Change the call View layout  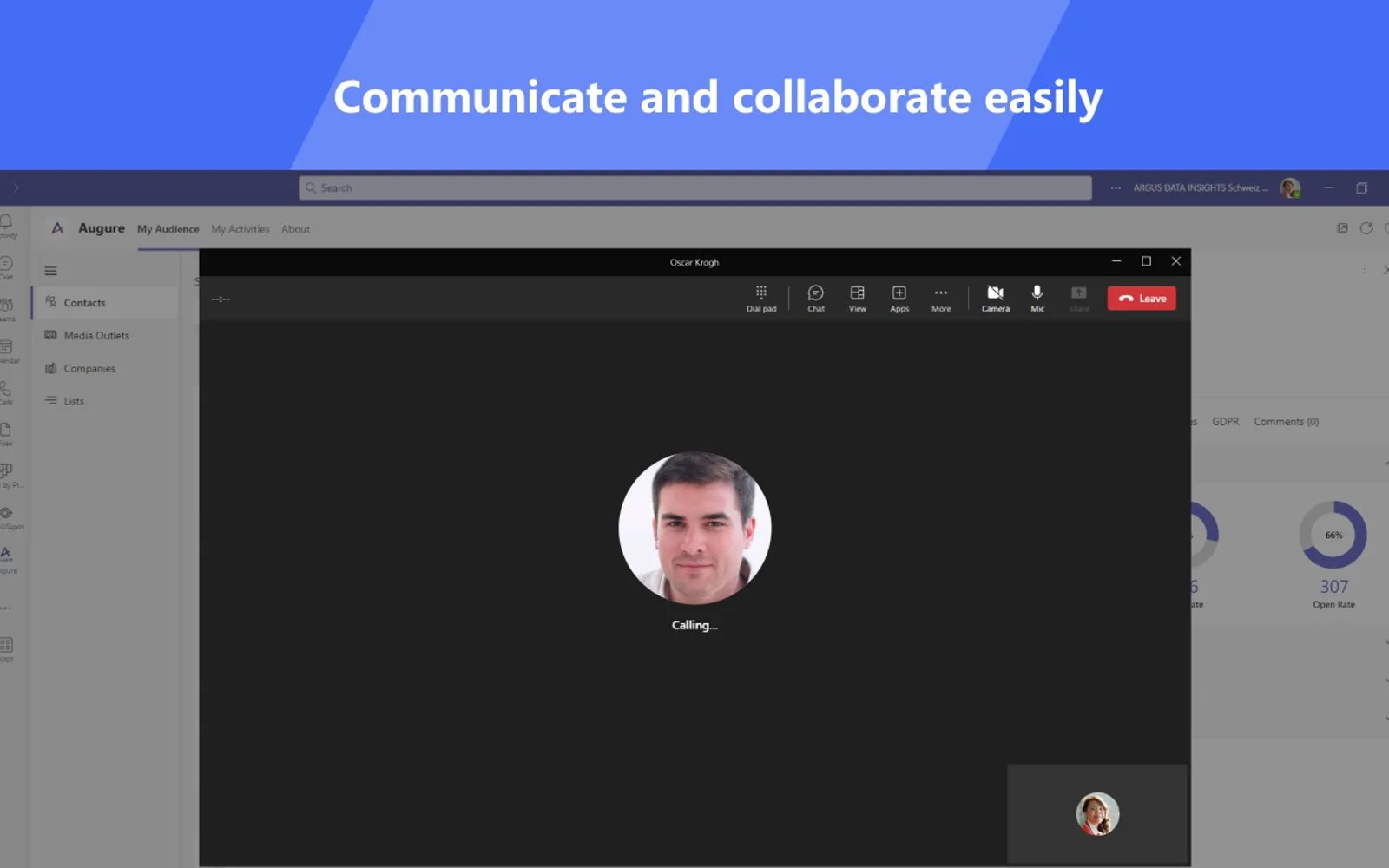[858, 299]
